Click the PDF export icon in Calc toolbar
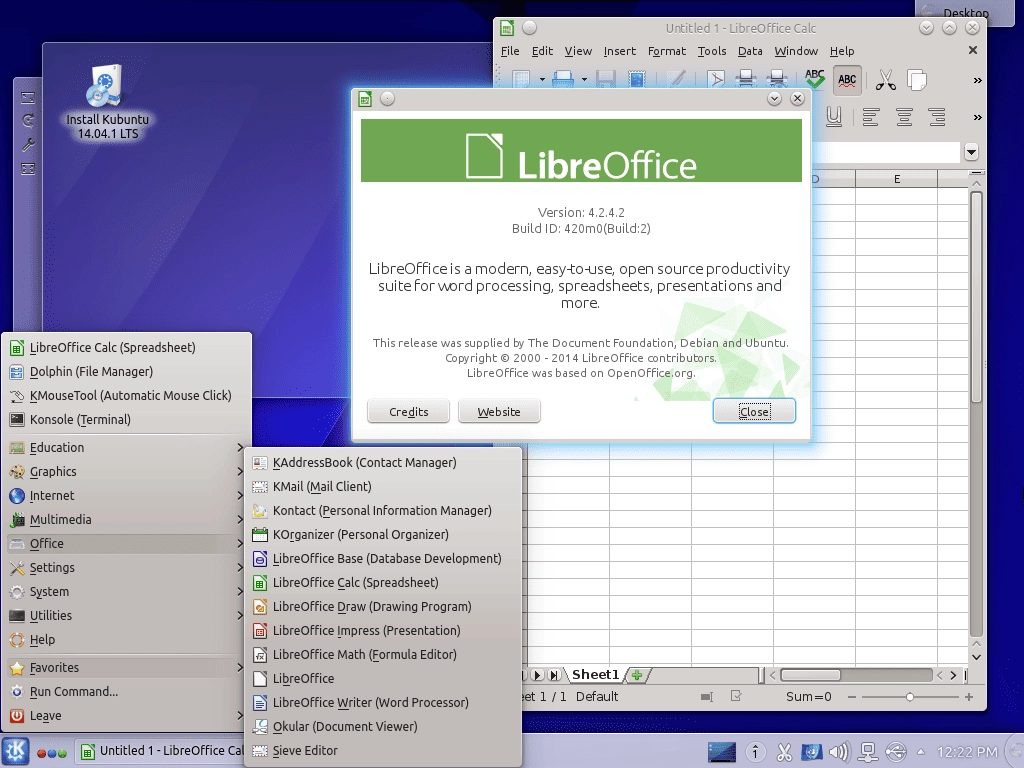This screenshot has height=768, width=1024. [716, 80]
